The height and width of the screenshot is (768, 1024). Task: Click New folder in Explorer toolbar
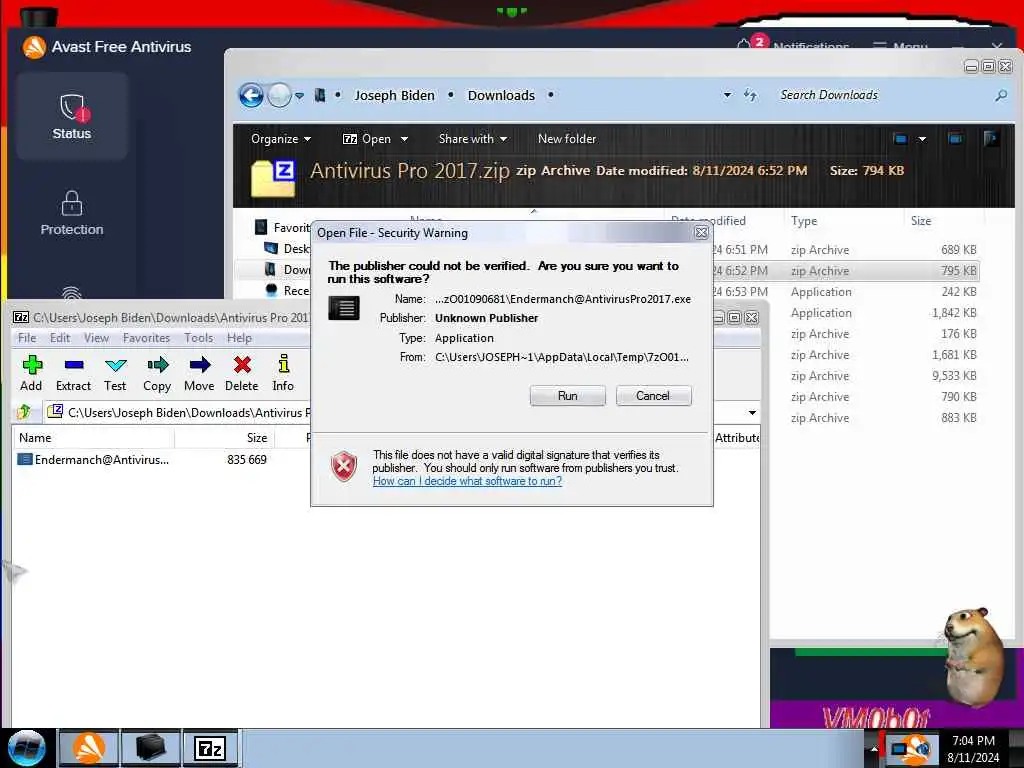coord(567,138)
